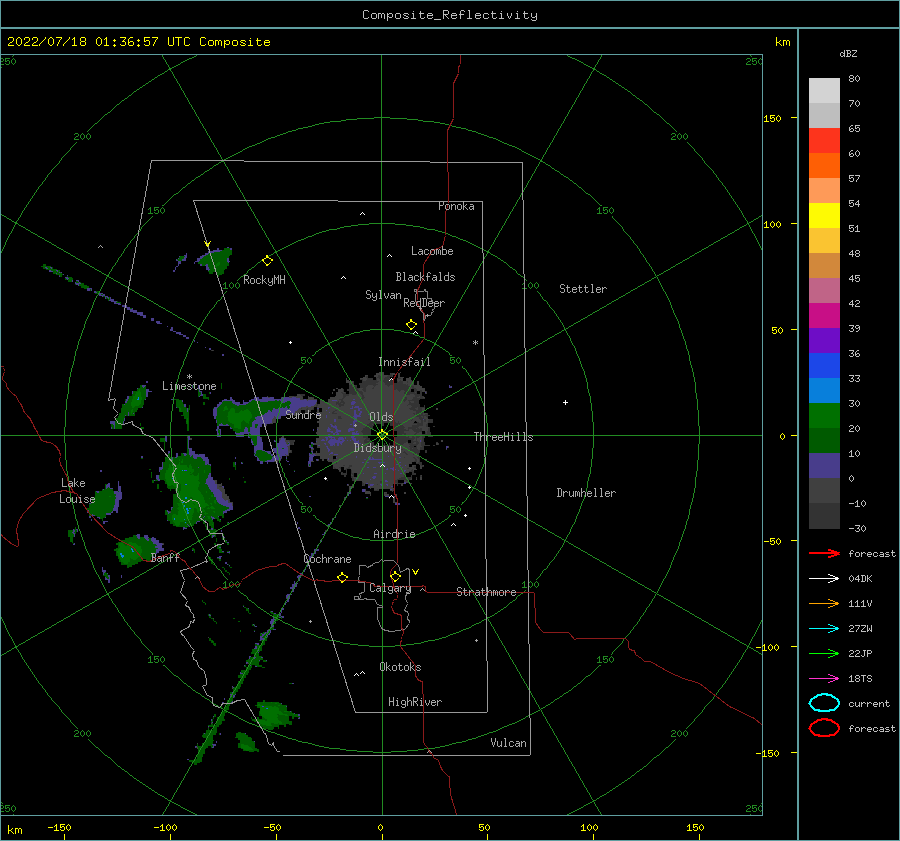The image size is (900, 841).
Task: Click the RockyMH label
Action: (264, 280)
